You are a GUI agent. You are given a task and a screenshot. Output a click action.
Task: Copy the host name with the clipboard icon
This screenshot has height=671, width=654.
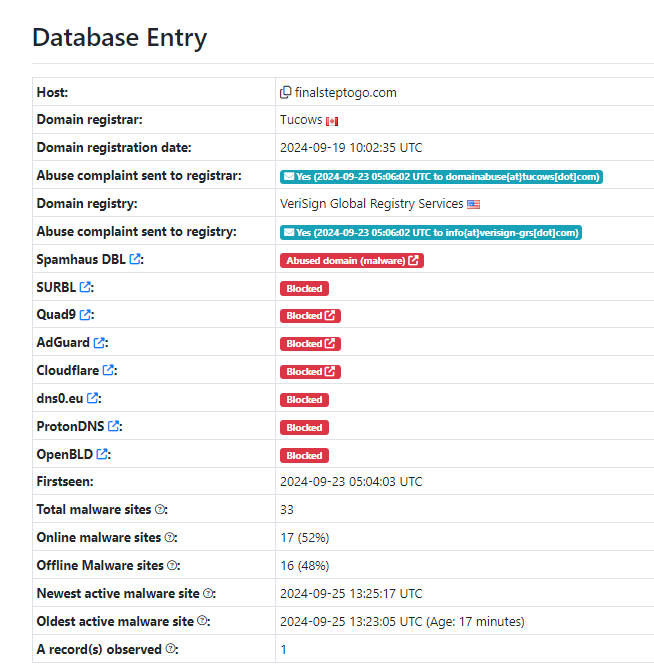[x=285, y=92]
